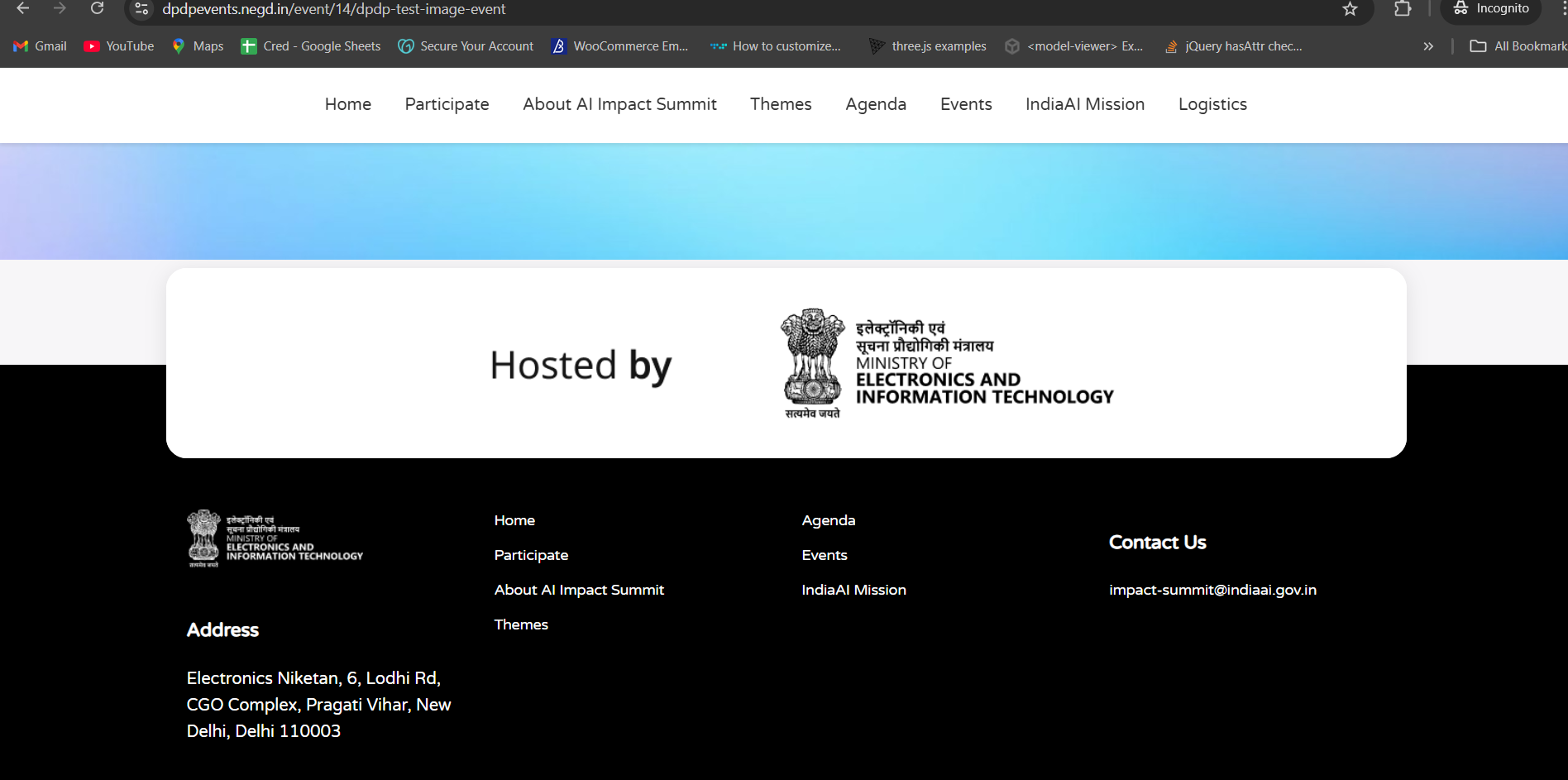This screenshot has height=780, width=1568.
Task: Open jQuery hasAttr chec... bookmark
Action: [1233, 46]
